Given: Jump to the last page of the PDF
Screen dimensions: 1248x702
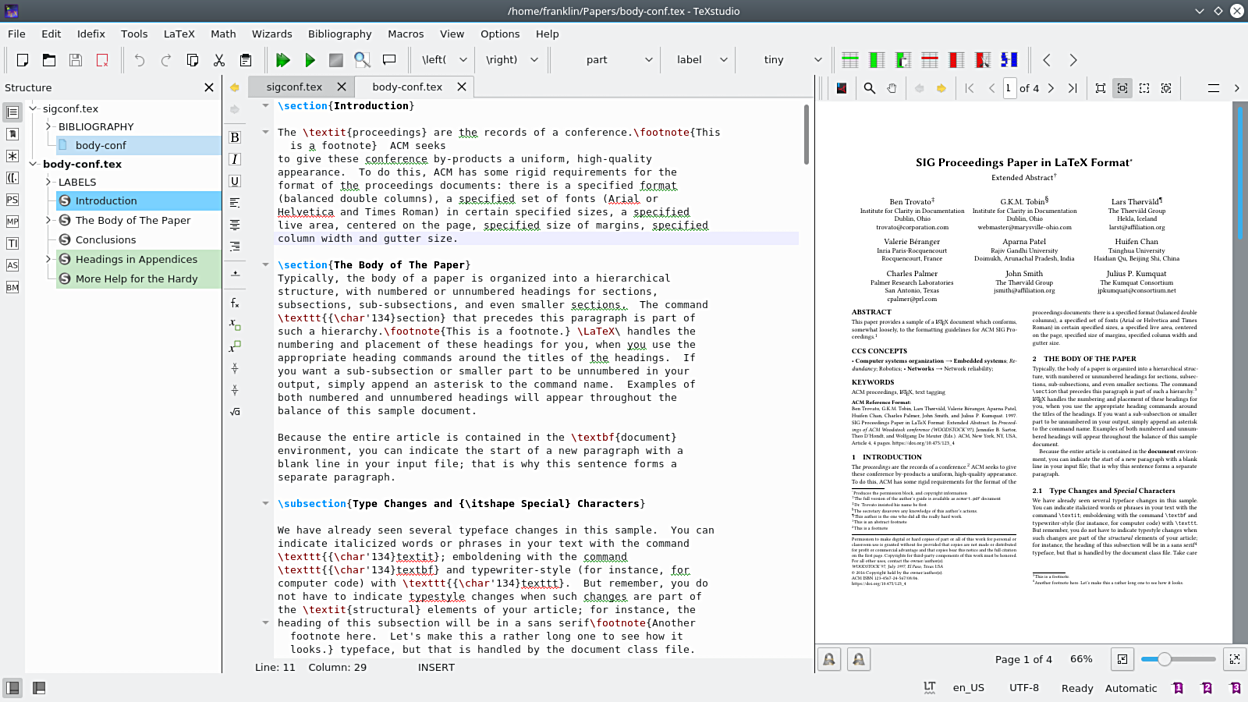Looking at the screenshot, I should pyautogui.click(x=1072, y=88).
